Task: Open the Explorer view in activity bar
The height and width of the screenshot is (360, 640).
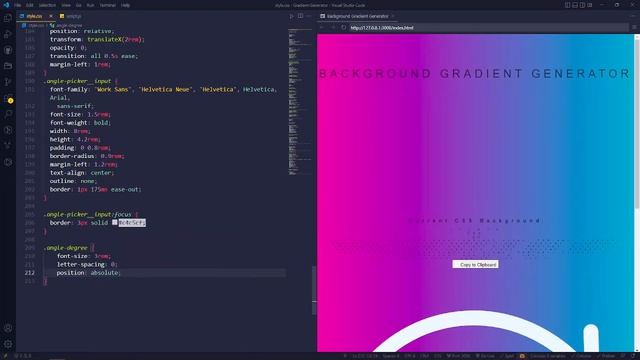Action: 8,18
